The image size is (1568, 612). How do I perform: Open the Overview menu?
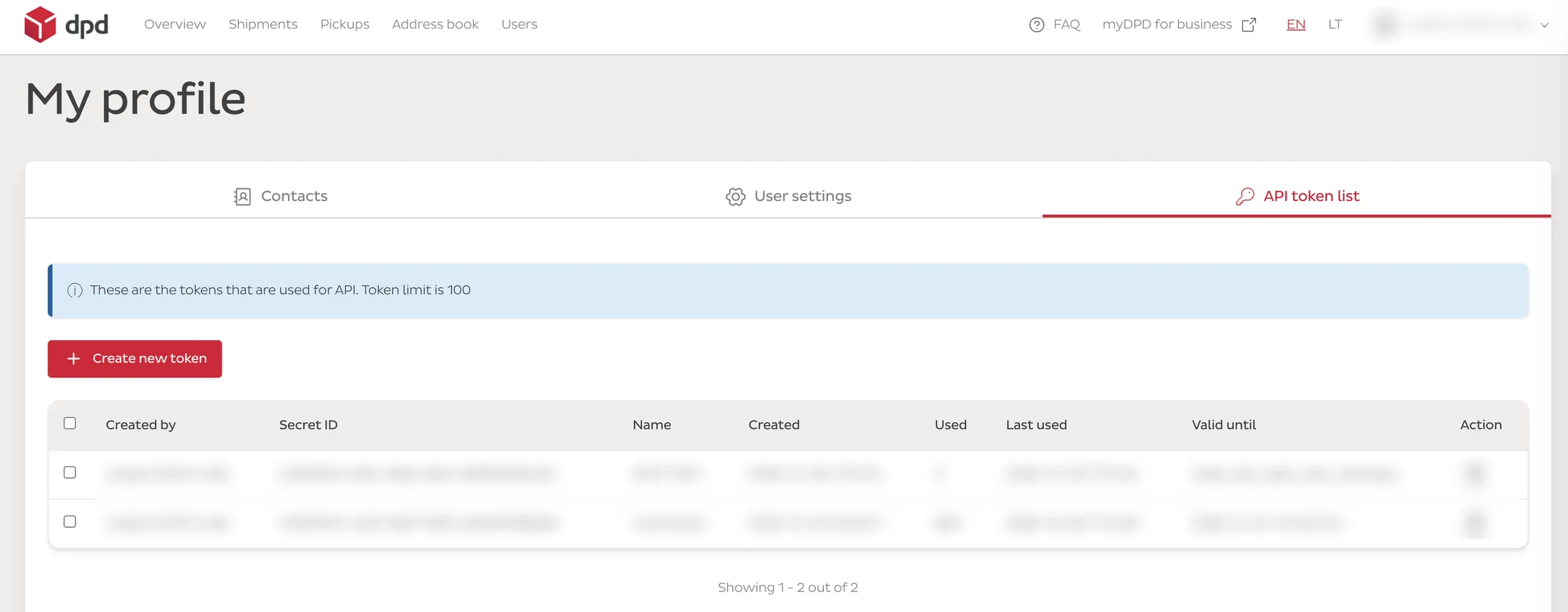(x=175, y=24)
